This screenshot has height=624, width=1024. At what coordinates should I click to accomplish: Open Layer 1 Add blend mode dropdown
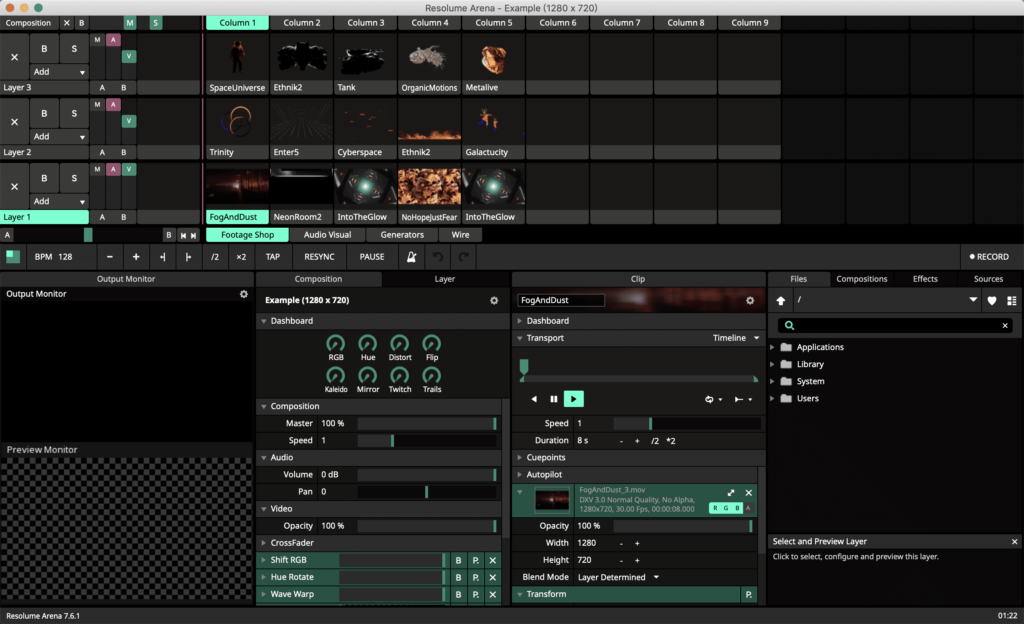click(x=59, y=201)
